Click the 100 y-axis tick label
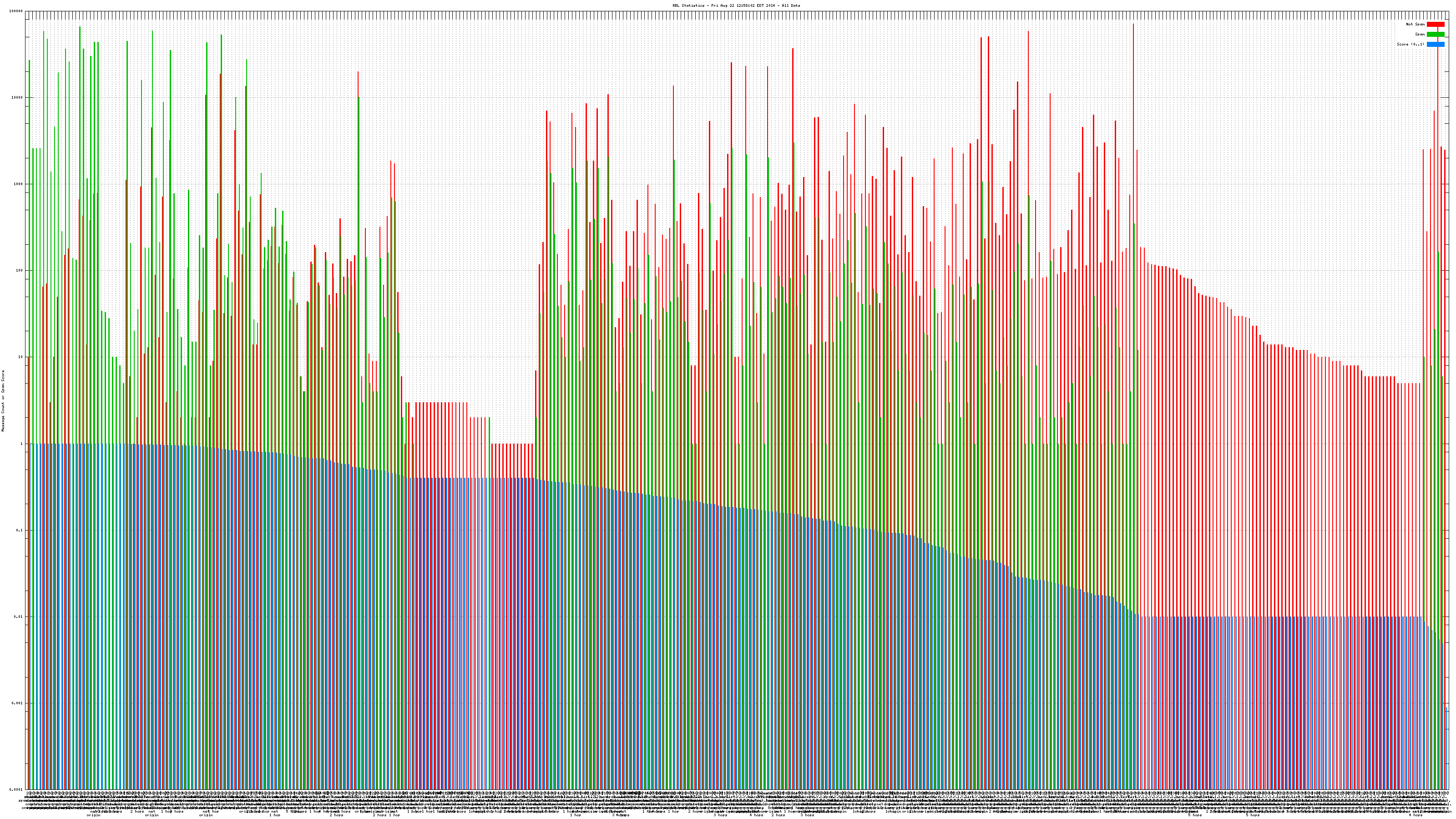The image size is (1456, 819). pyautogui.click(x=20, y=271)
